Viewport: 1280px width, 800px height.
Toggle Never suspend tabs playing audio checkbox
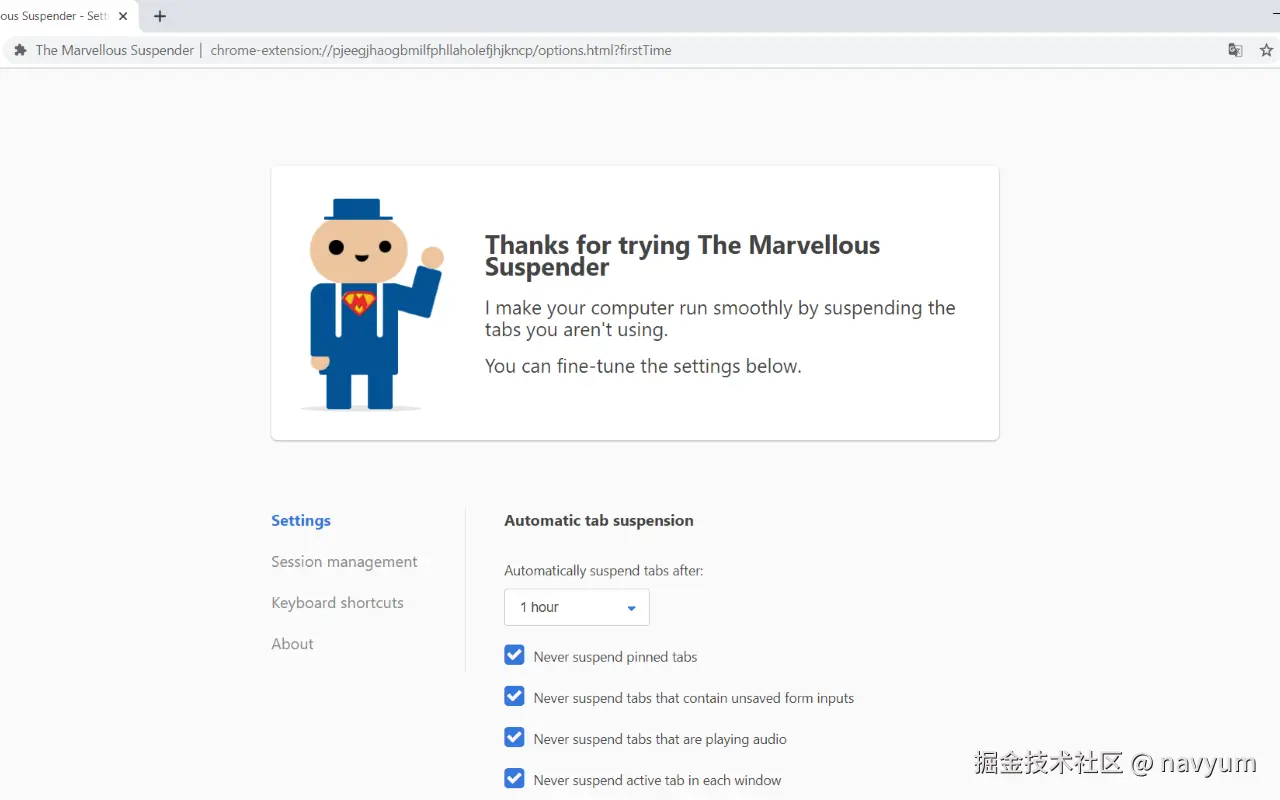click(514, 737)
